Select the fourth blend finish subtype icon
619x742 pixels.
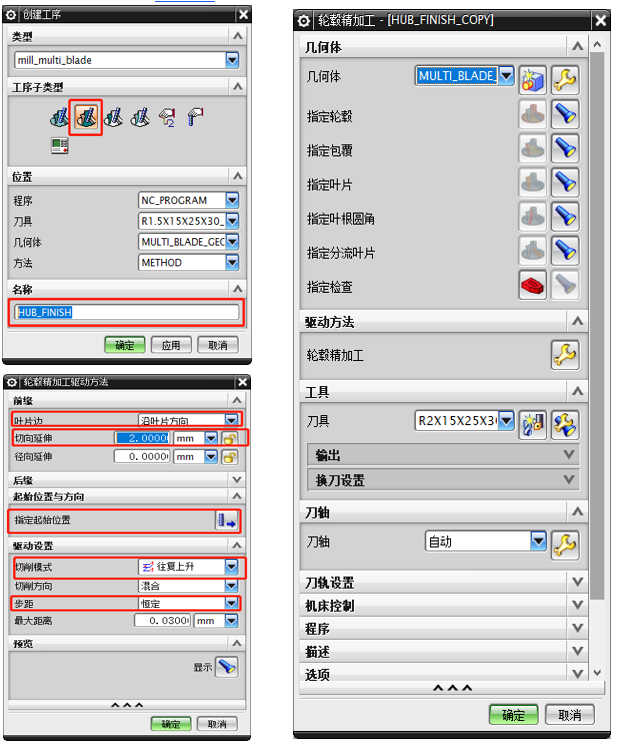tap(141, 117)
